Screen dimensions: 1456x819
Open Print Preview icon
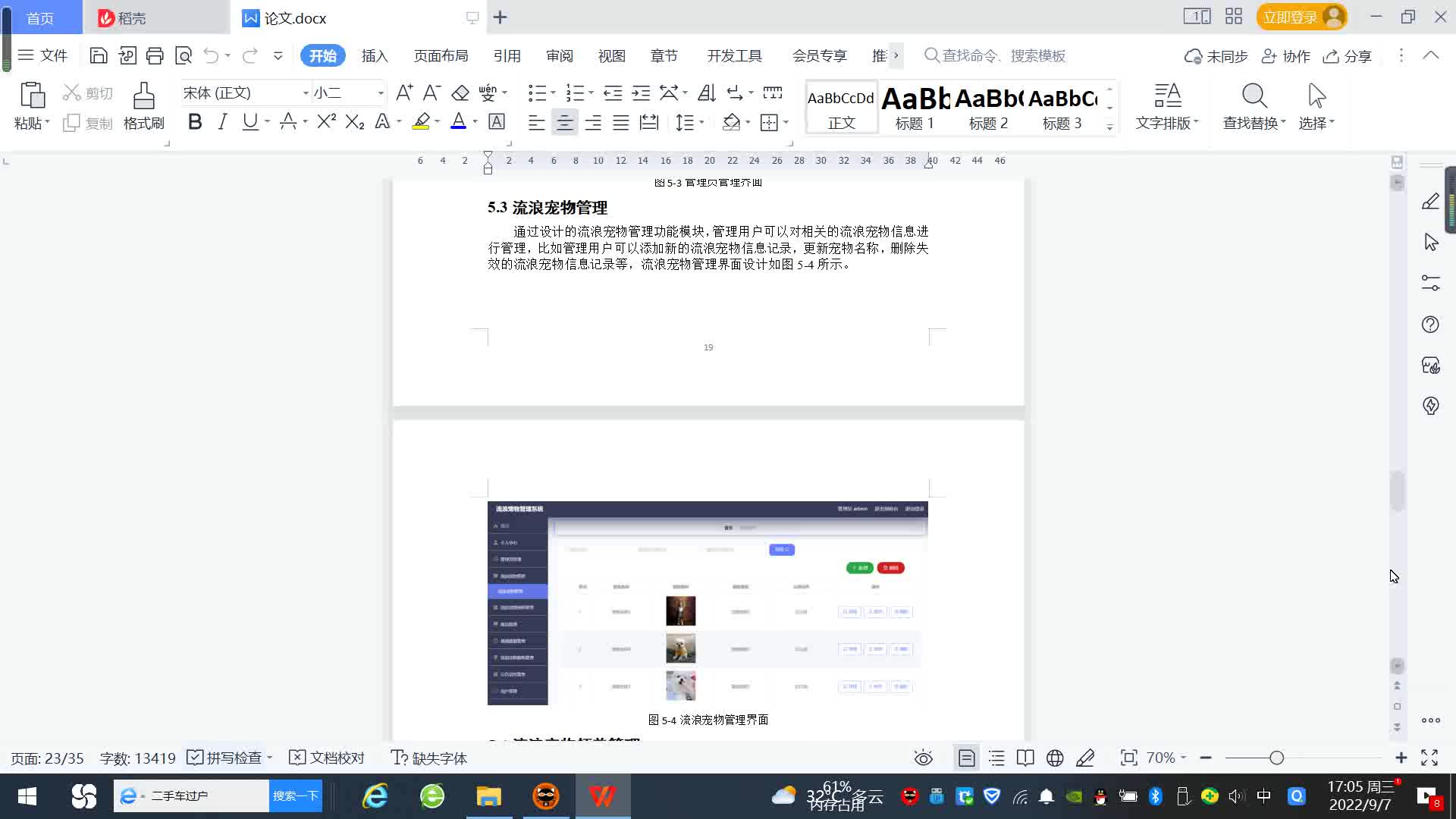tap(184, 55)
